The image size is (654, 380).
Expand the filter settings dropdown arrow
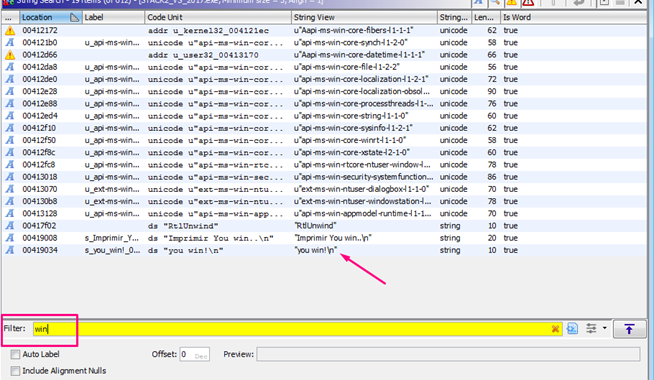coord(604,328)
